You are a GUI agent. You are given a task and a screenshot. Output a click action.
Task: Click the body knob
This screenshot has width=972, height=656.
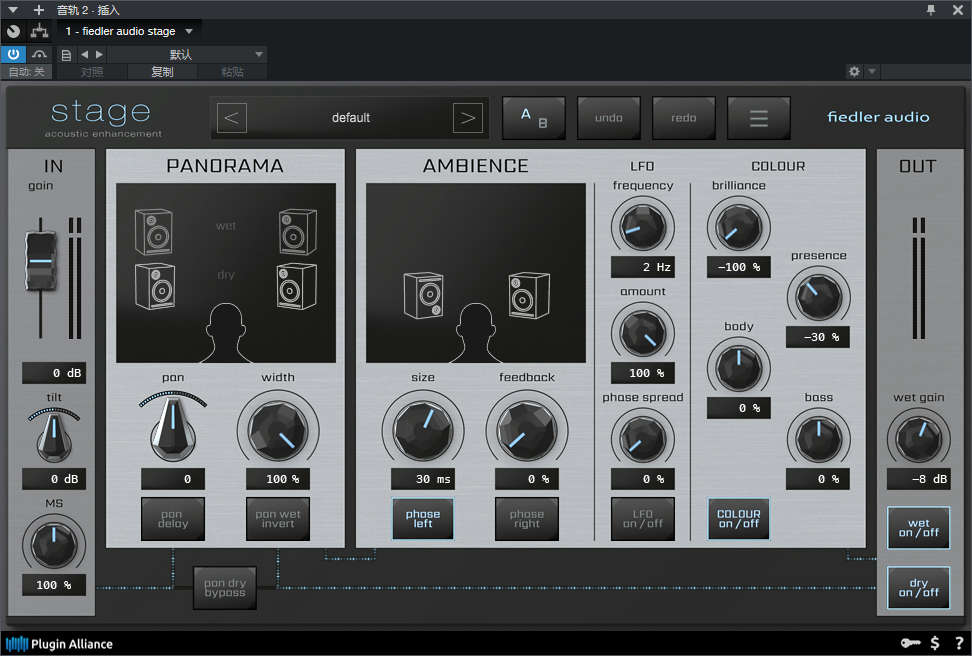739,368
